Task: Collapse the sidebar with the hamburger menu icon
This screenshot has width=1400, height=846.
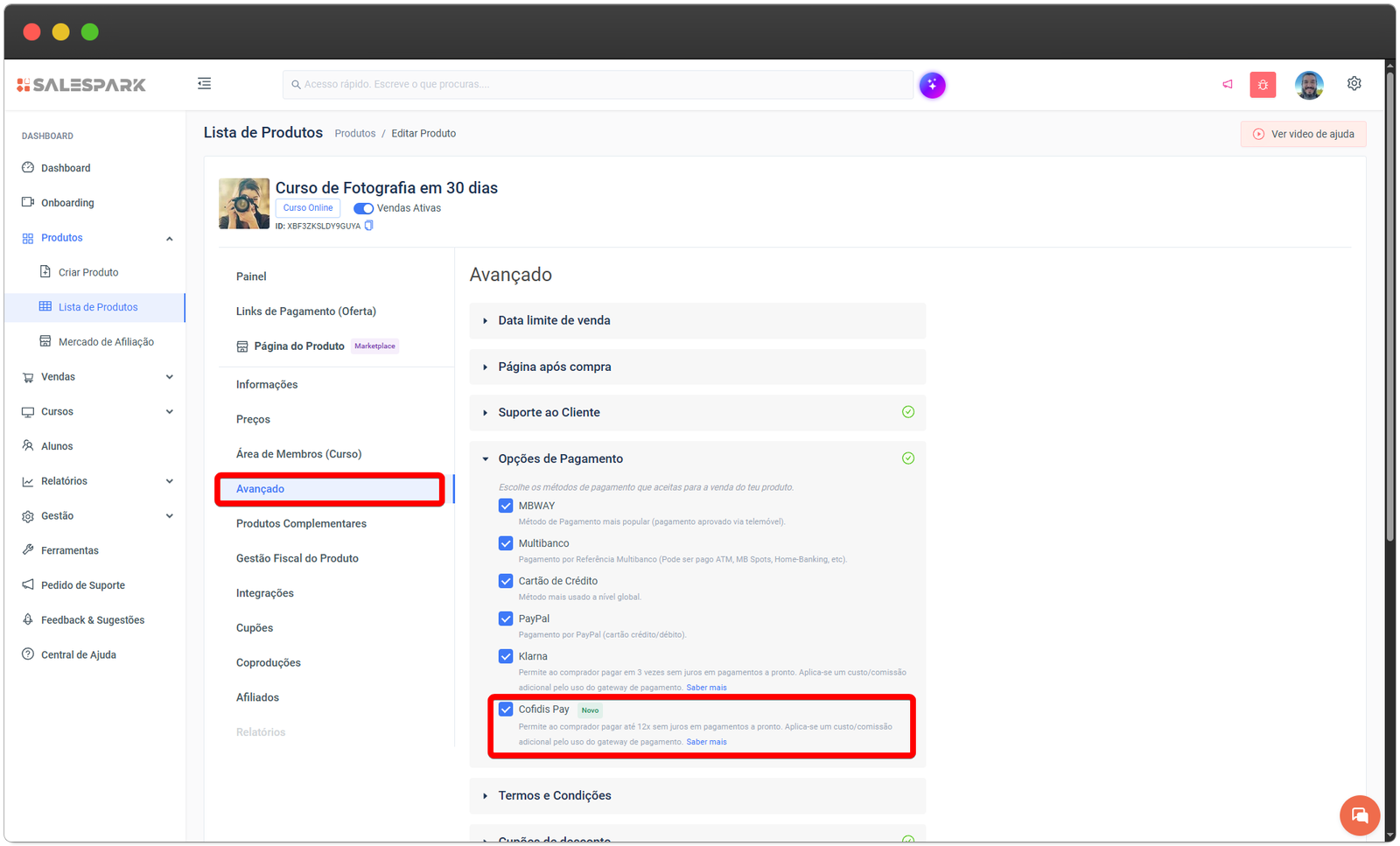Action: pyautogui.click(x=204, y=84)
